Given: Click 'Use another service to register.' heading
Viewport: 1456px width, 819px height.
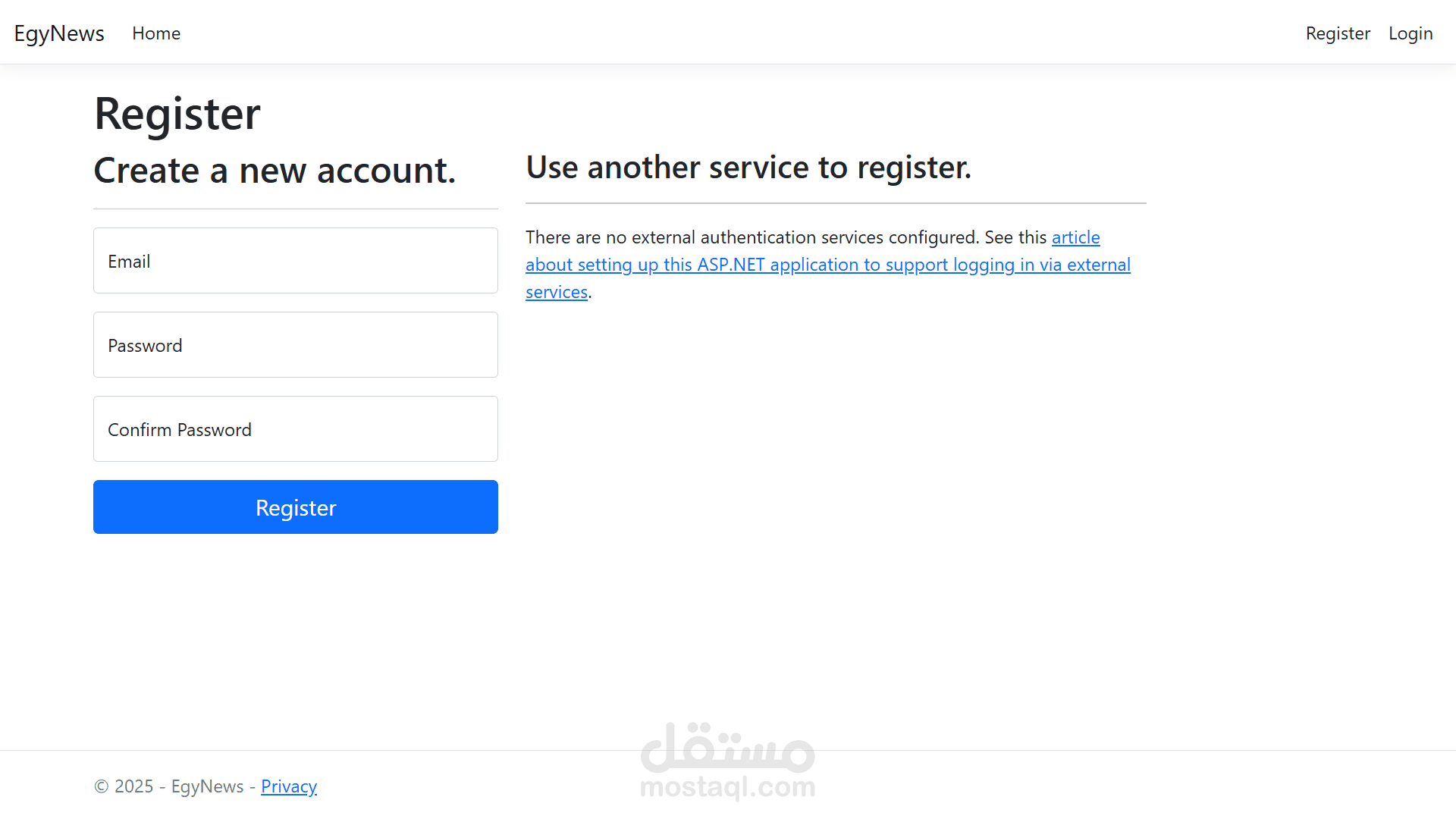Looking at the screenshot, I should pyautogui.click(x=748, y=167).
